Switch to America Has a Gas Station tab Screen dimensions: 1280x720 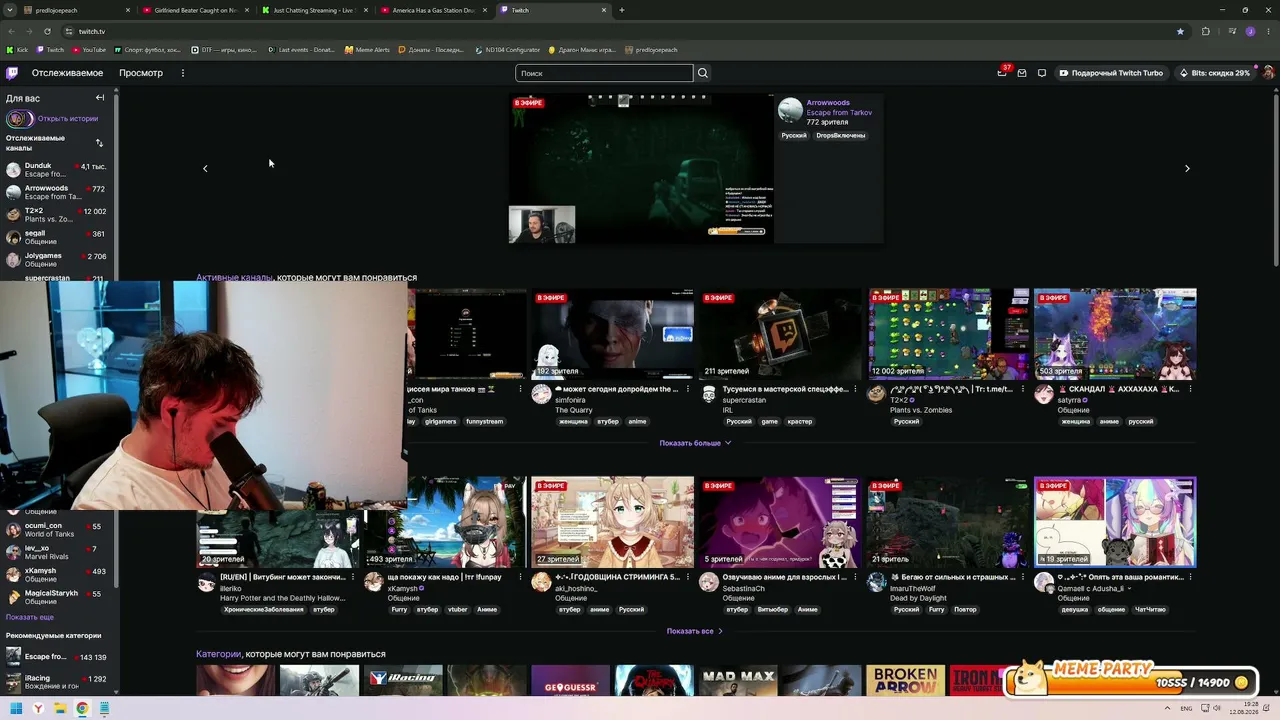[x=434, y=10]
